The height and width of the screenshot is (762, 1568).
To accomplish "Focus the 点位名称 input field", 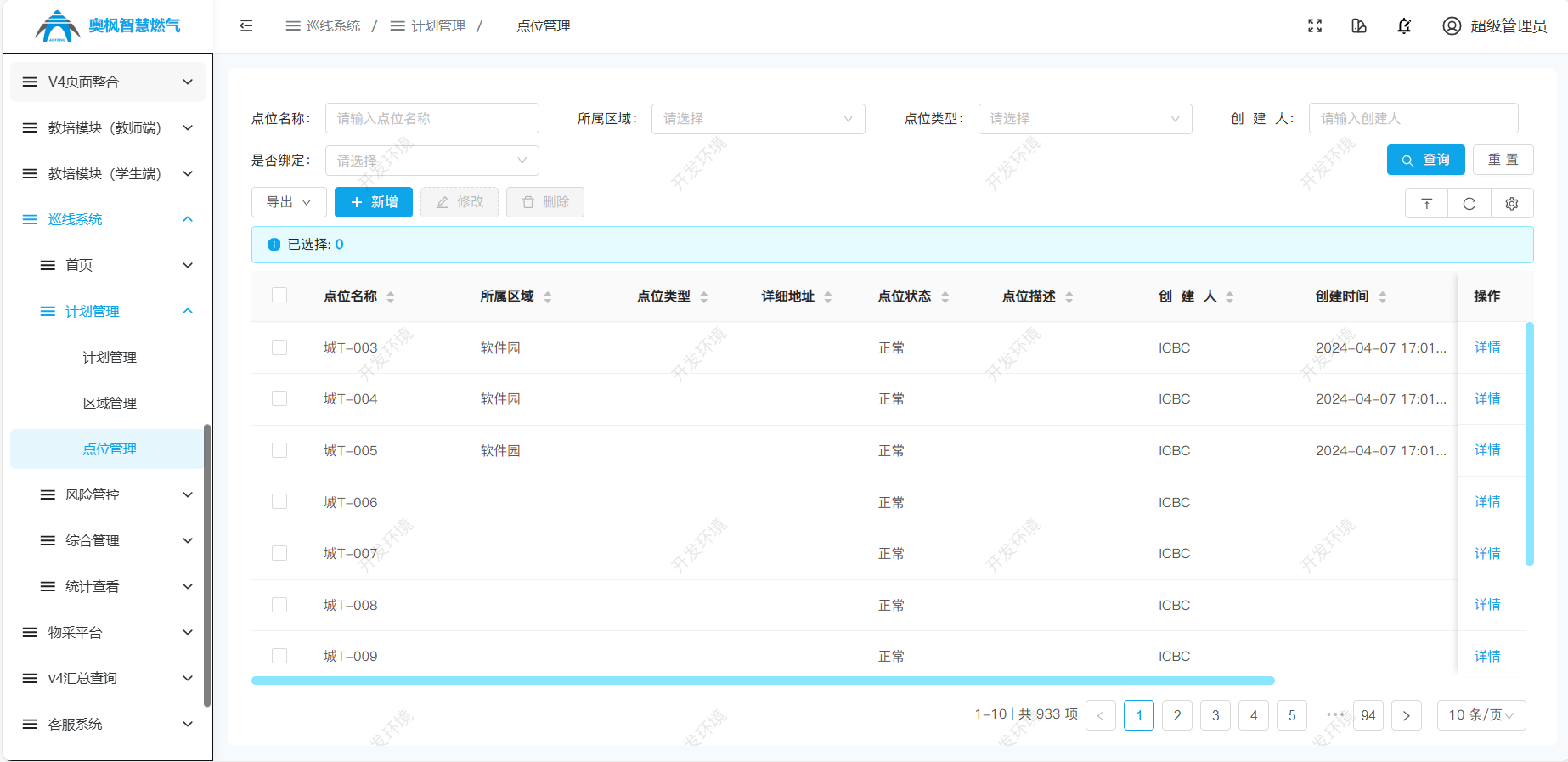I will click(431, 119).
